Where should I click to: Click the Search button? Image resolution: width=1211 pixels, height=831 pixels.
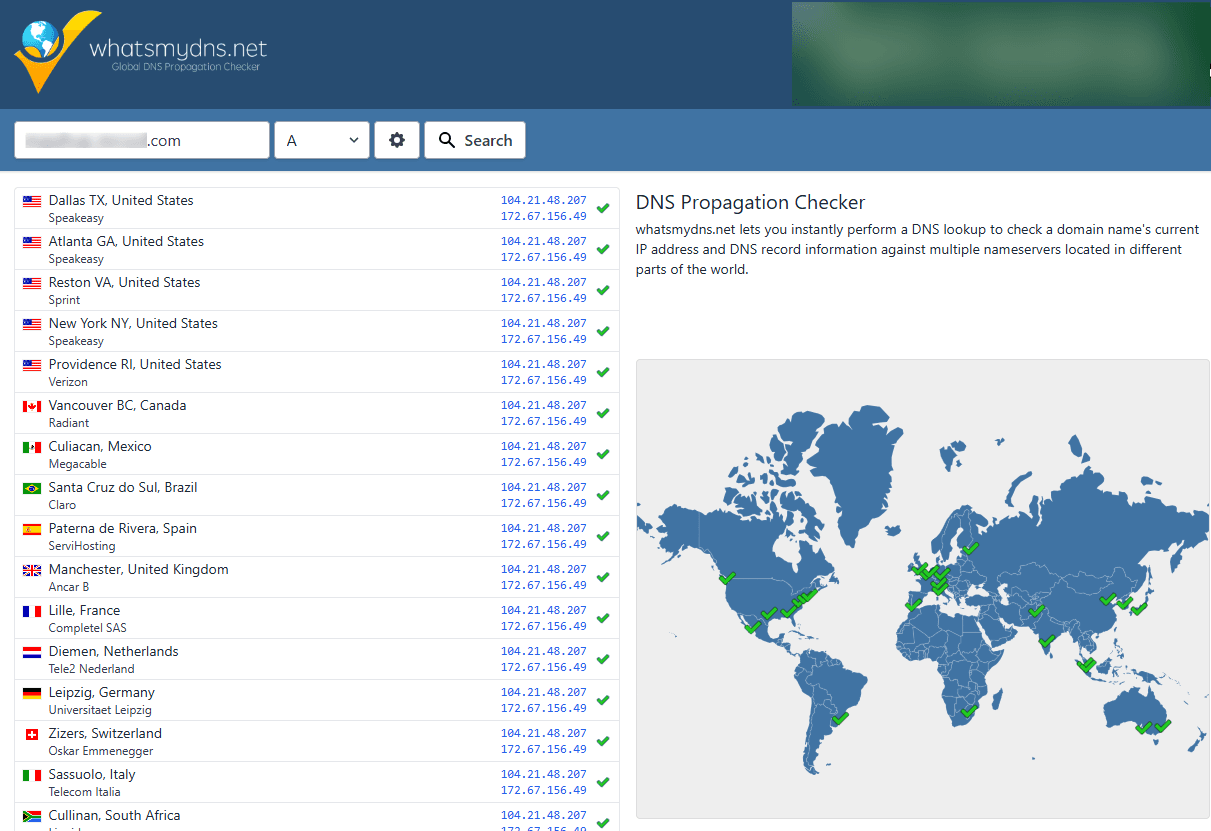(x=475, y=140)
